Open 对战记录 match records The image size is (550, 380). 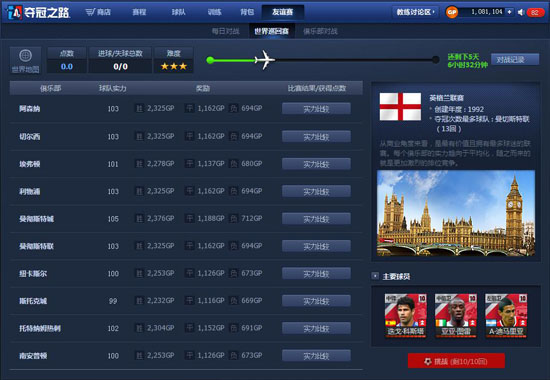click(515, 60)
